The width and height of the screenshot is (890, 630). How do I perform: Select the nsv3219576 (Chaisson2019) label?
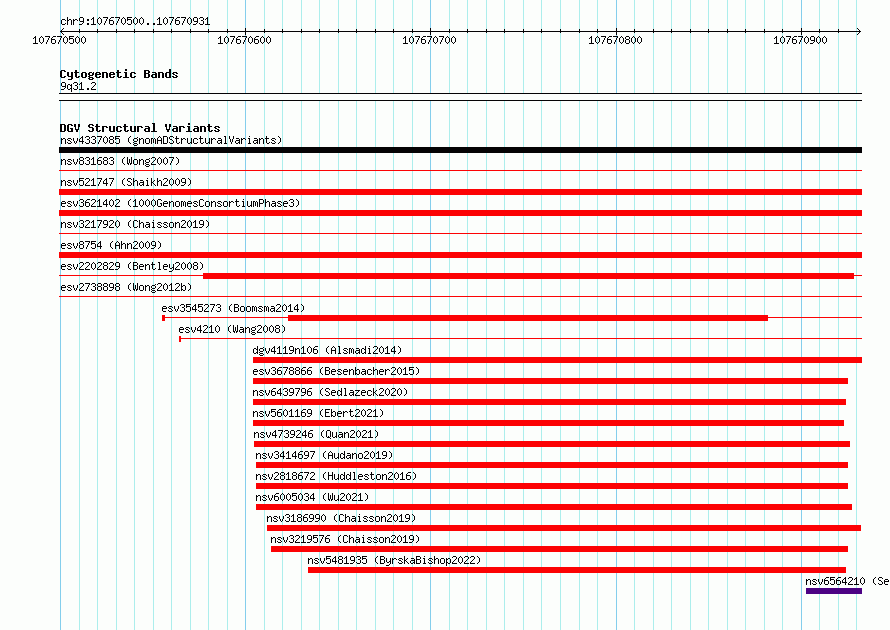(345, 539)
